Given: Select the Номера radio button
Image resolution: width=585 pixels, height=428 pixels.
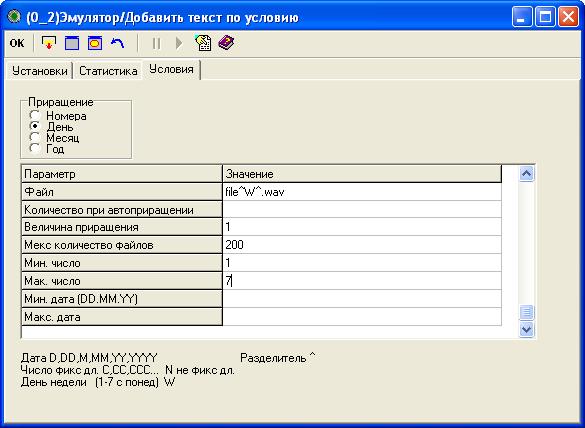Looking at the screenshot, I should point(35,115).
